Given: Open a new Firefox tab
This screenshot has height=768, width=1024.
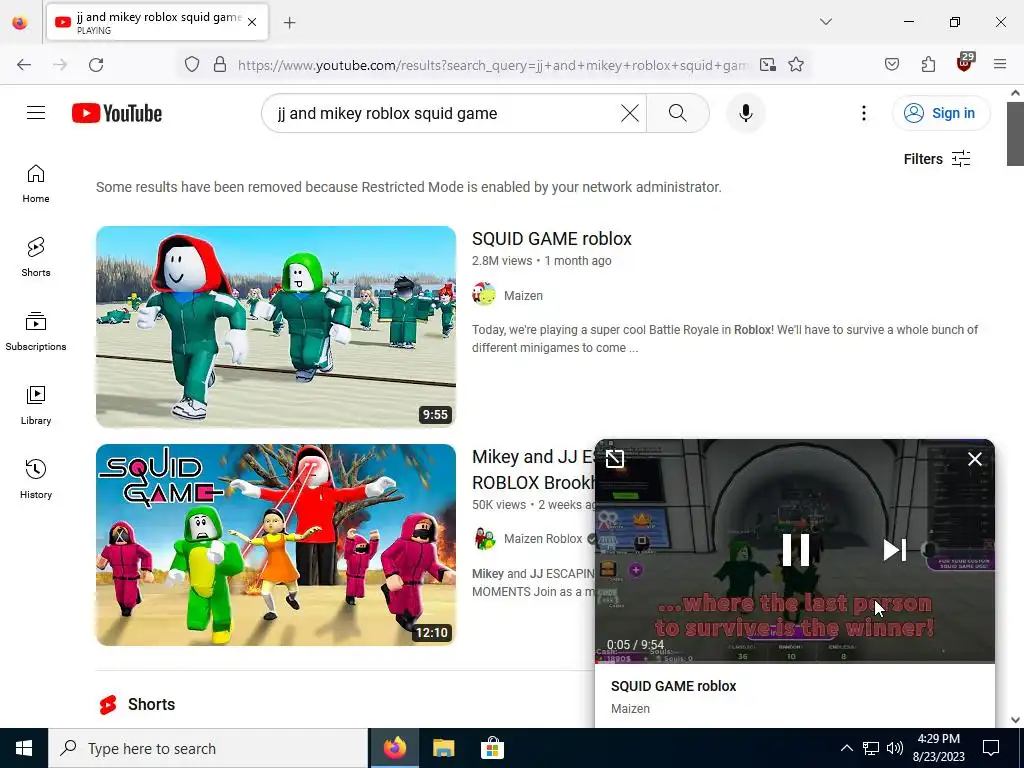Looking at the screenshot, I should click(x=289, y=23).
